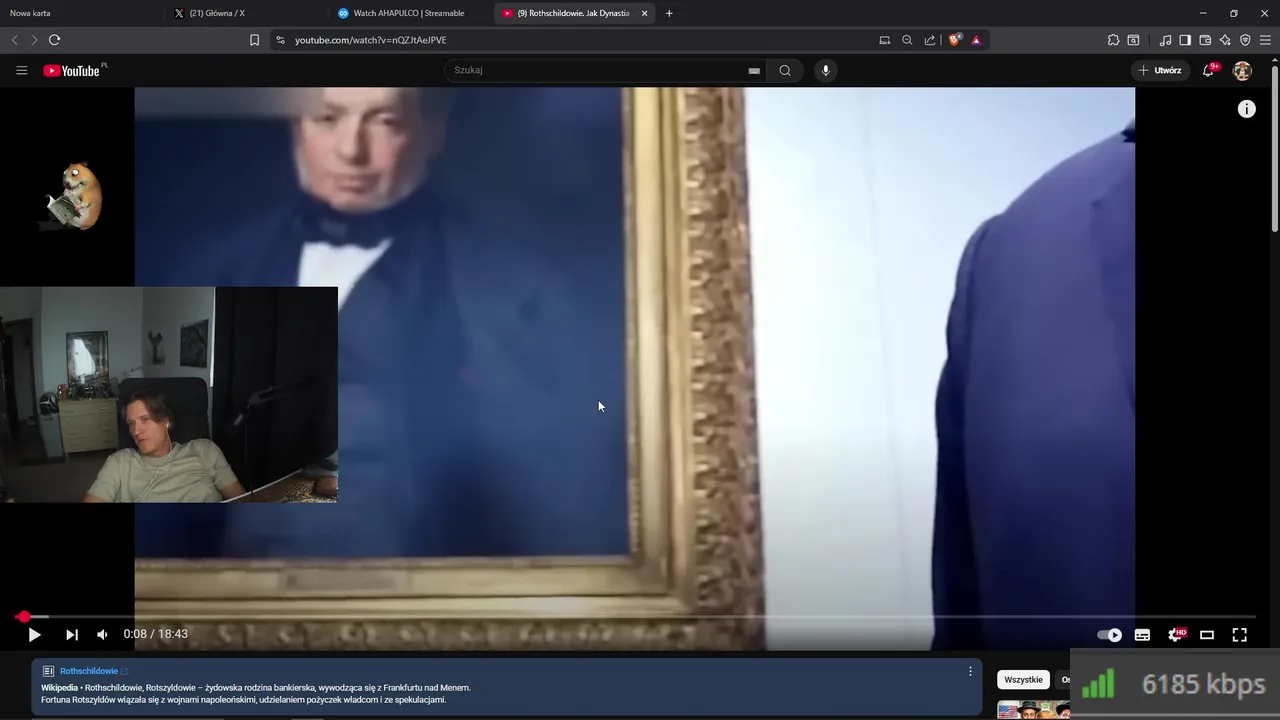Go back in browser history
Screen dimensions: 1280x720
coord(14,40)
